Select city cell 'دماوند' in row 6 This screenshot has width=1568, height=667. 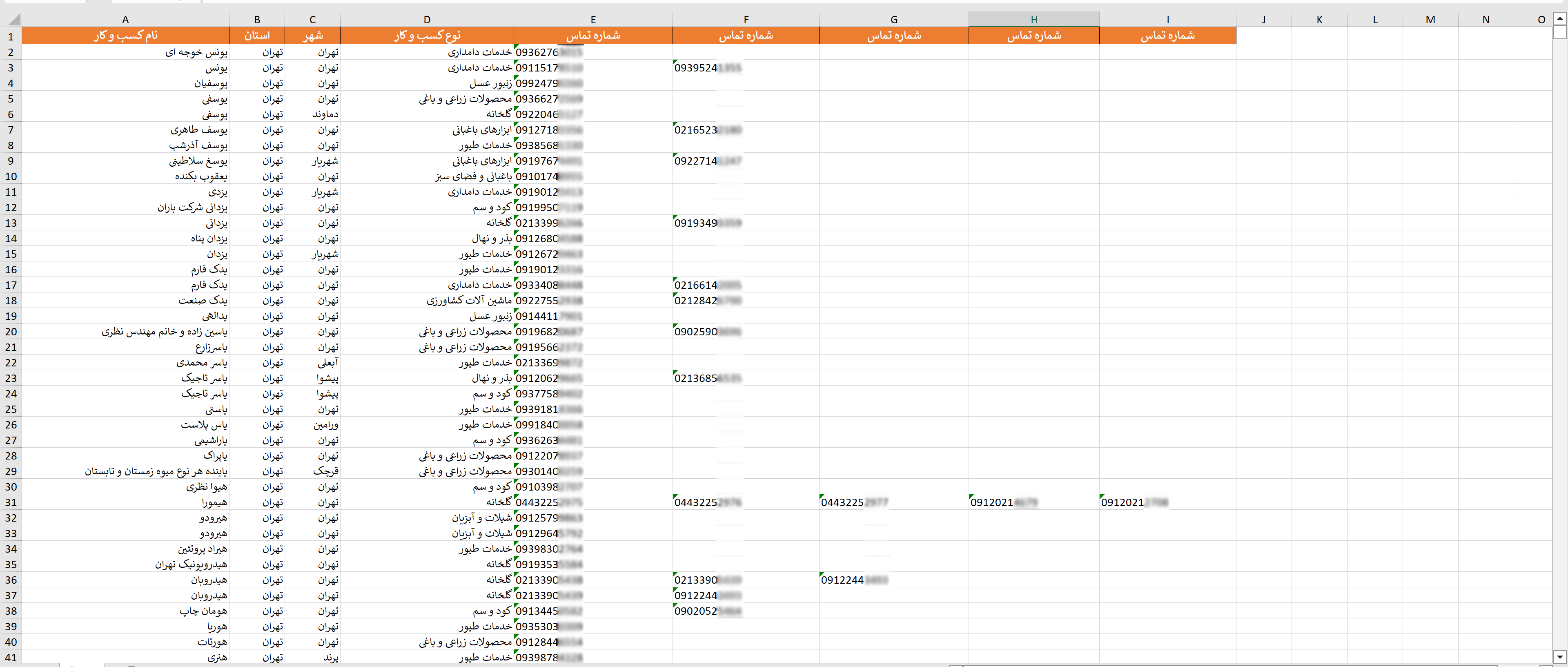[x=312, y=114]
